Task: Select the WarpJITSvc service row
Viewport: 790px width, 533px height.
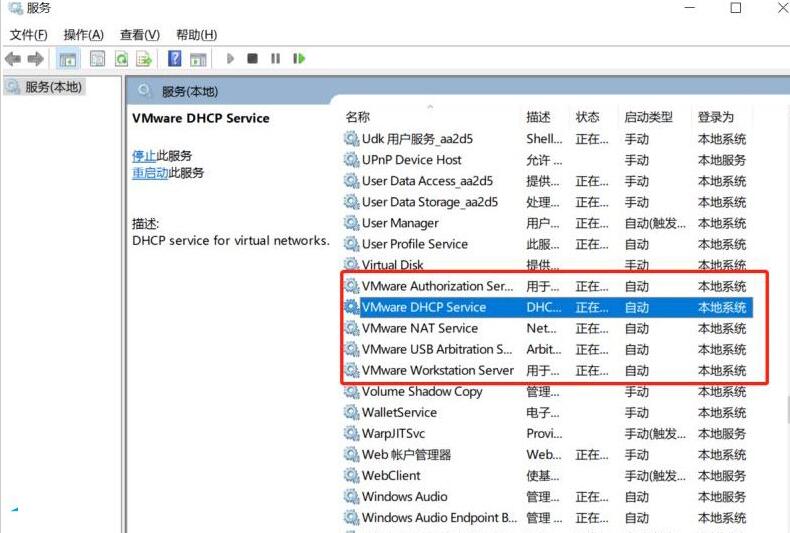Action: [x=548, y=433]
